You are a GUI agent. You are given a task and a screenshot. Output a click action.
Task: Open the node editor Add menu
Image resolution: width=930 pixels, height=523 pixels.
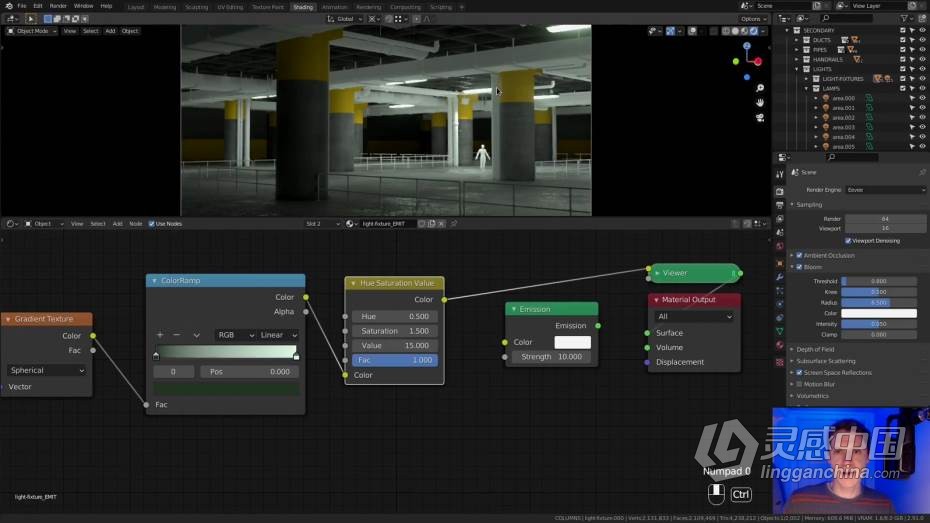point(117,224)
